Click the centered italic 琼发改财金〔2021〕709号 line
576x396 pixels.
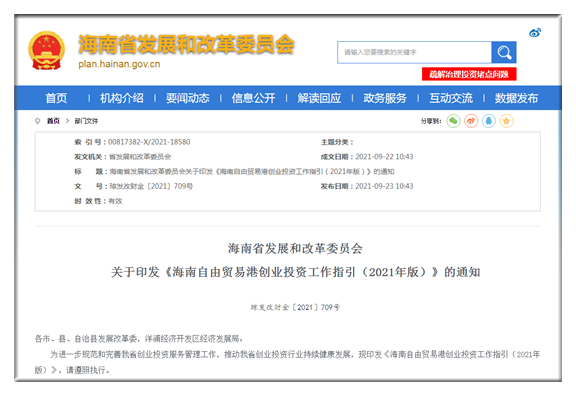tap(295, 307)
